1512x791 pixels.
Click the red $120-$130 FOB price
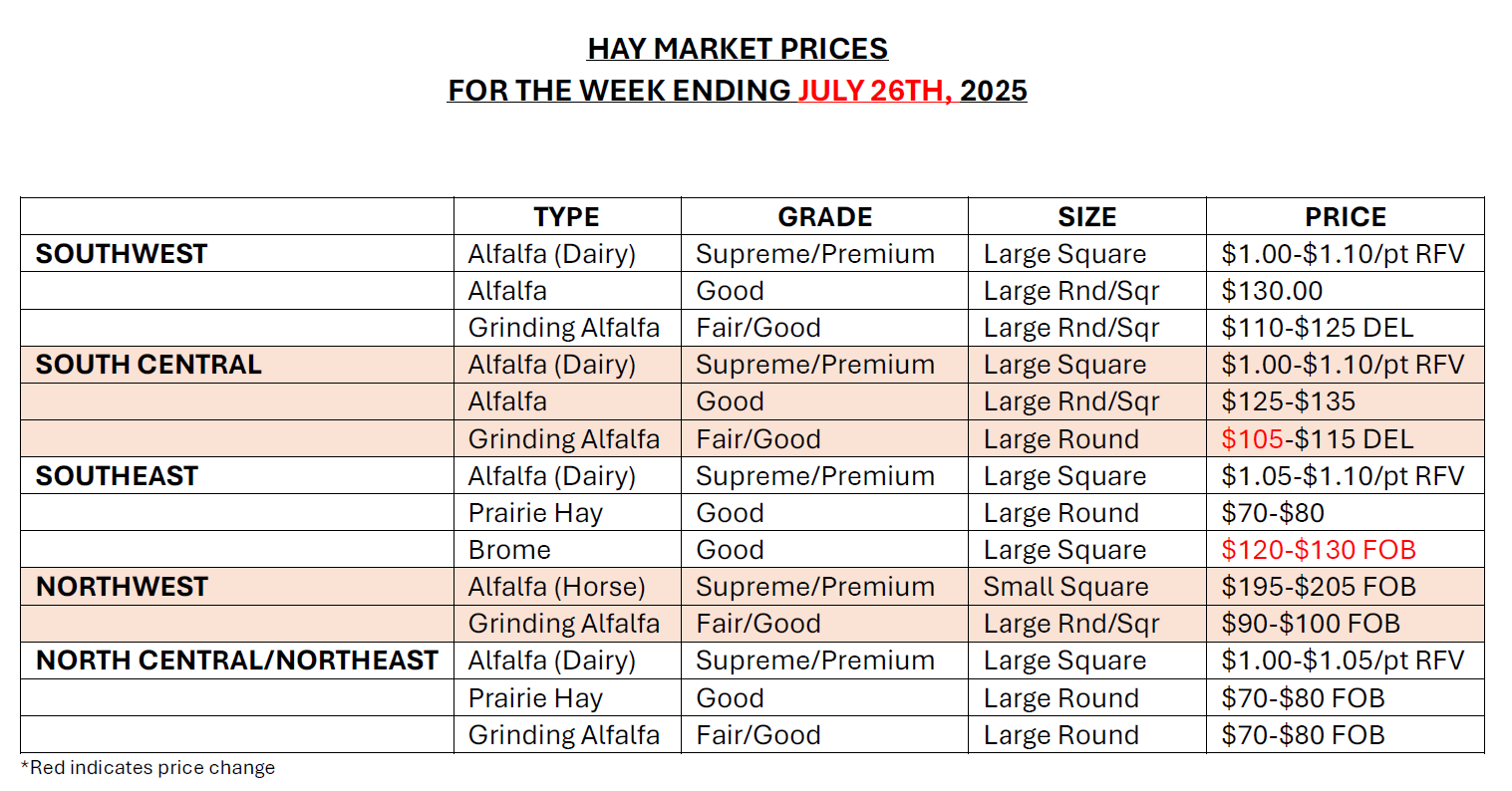point(1318,550)
